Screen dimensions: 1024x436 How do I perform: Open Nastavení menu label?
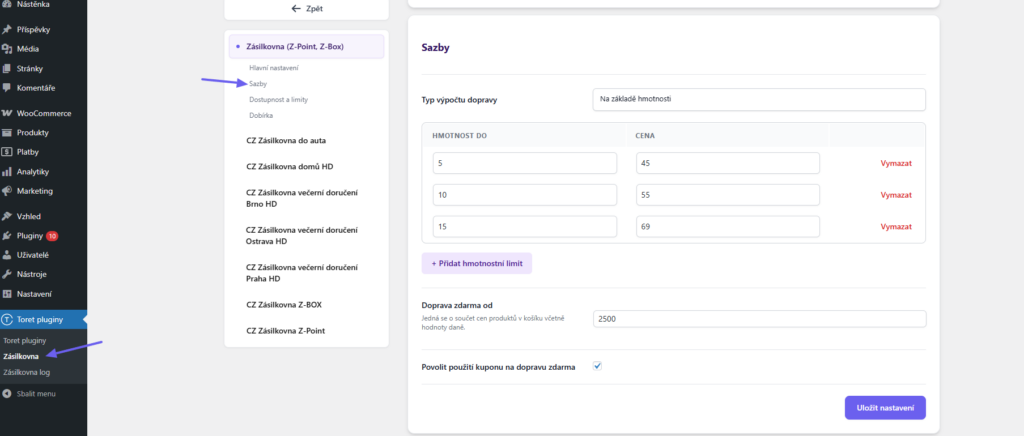[35, 294]
